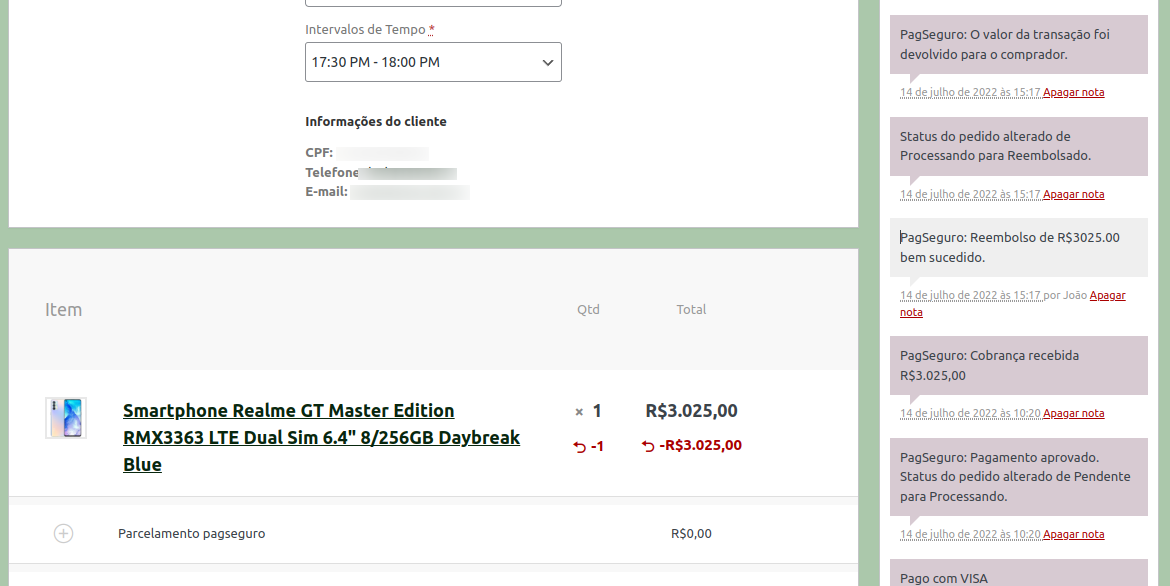Click the plus icon beside Parcelamento pagseguro
This screenshot has width=1170, height=586.
click(63, 534)
